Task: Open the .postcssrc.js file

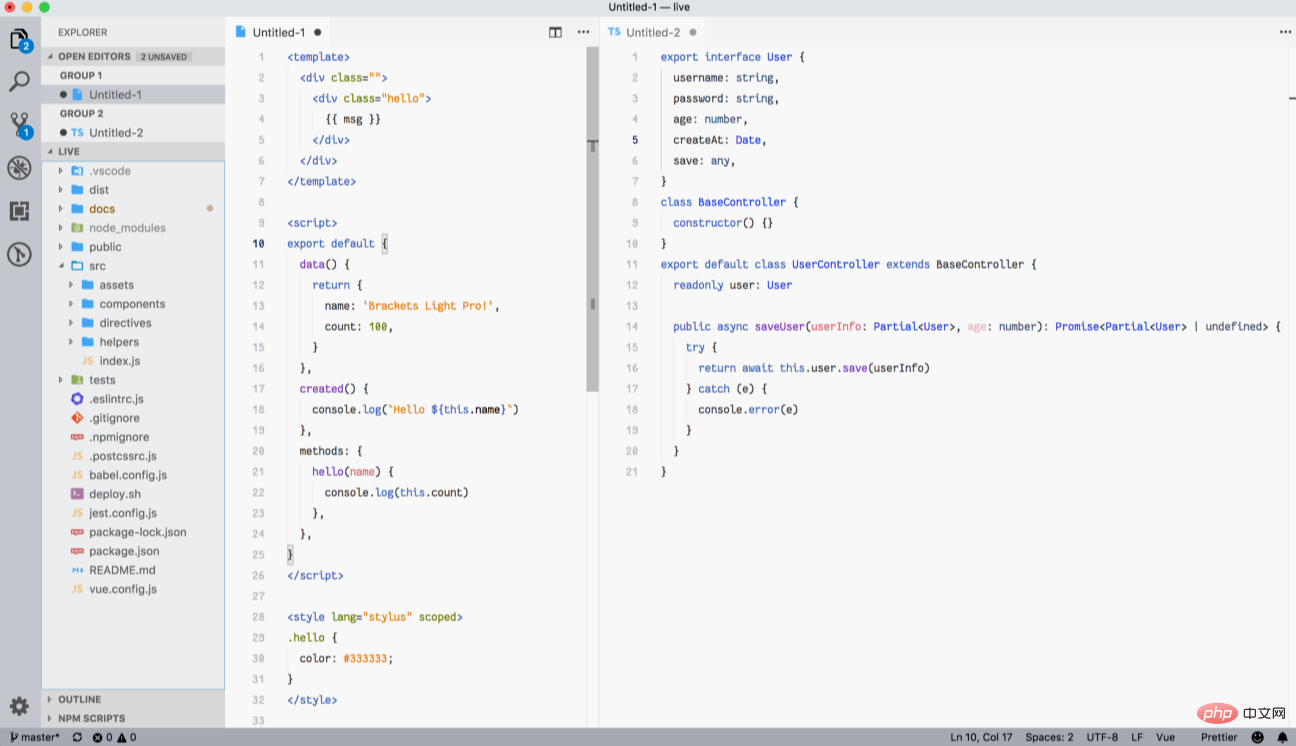Action: point(133,456)
